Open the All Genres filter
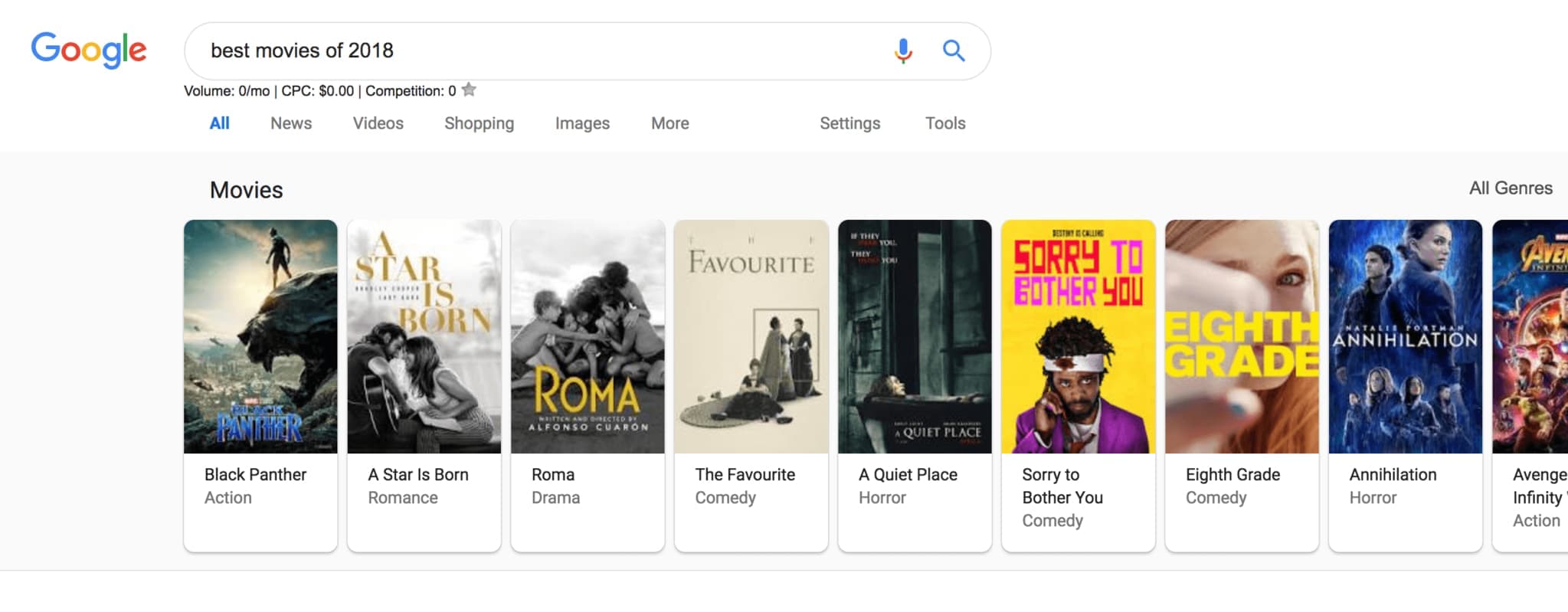This screenshot has height=612, width=1568. (1511, 188)
